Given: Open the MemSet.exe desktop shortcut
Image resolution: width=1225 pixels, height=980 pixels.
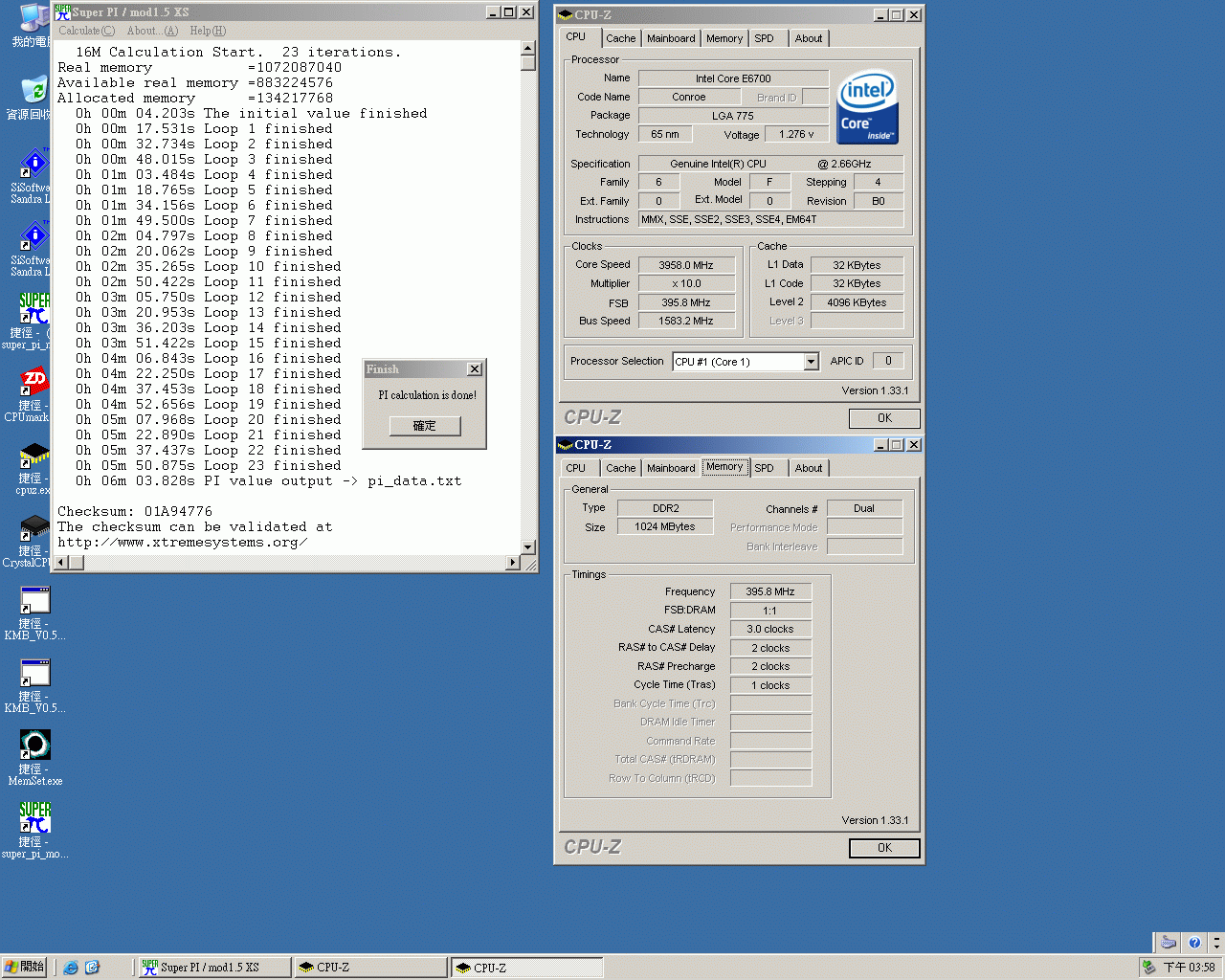Looking at the screenshot, I should click(34, 746).
